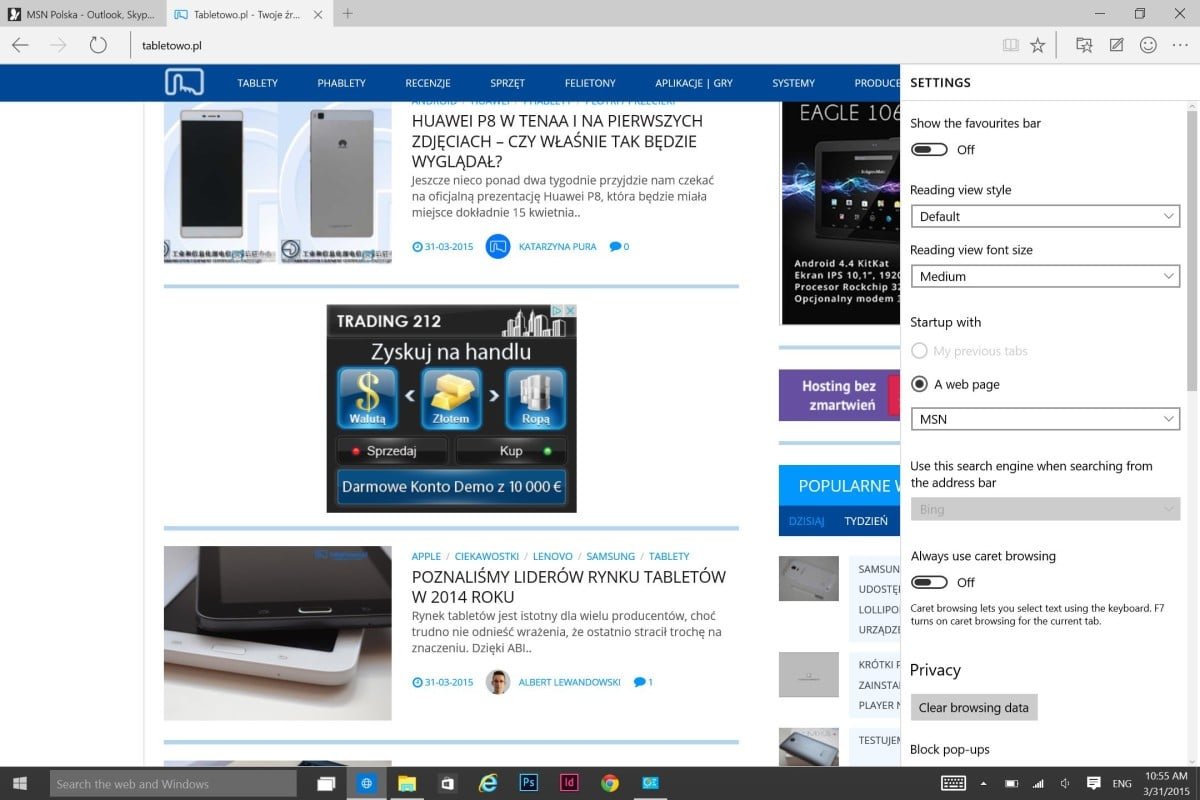
Task: Click the Clear browsing data button
Action: tap(974, 707)
